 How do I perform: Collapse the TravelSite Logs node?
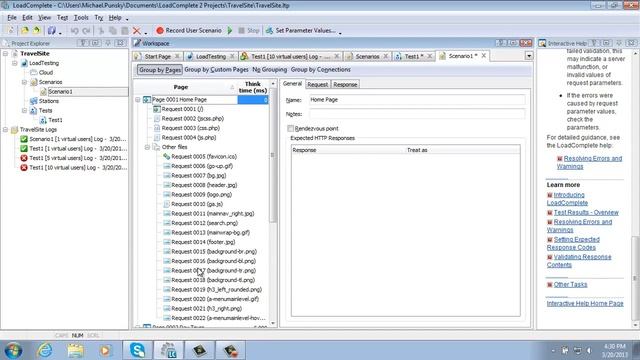6,130
